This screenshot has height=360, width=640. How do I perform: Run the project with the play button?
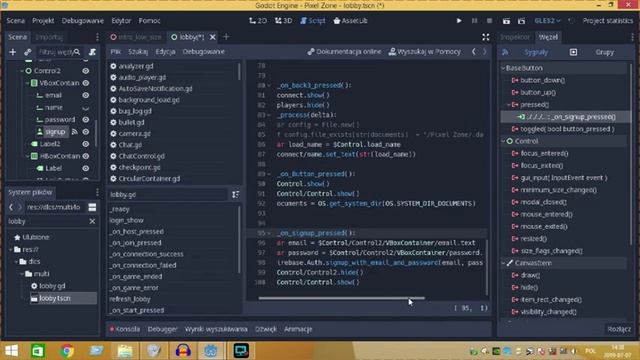coord(459,20)
